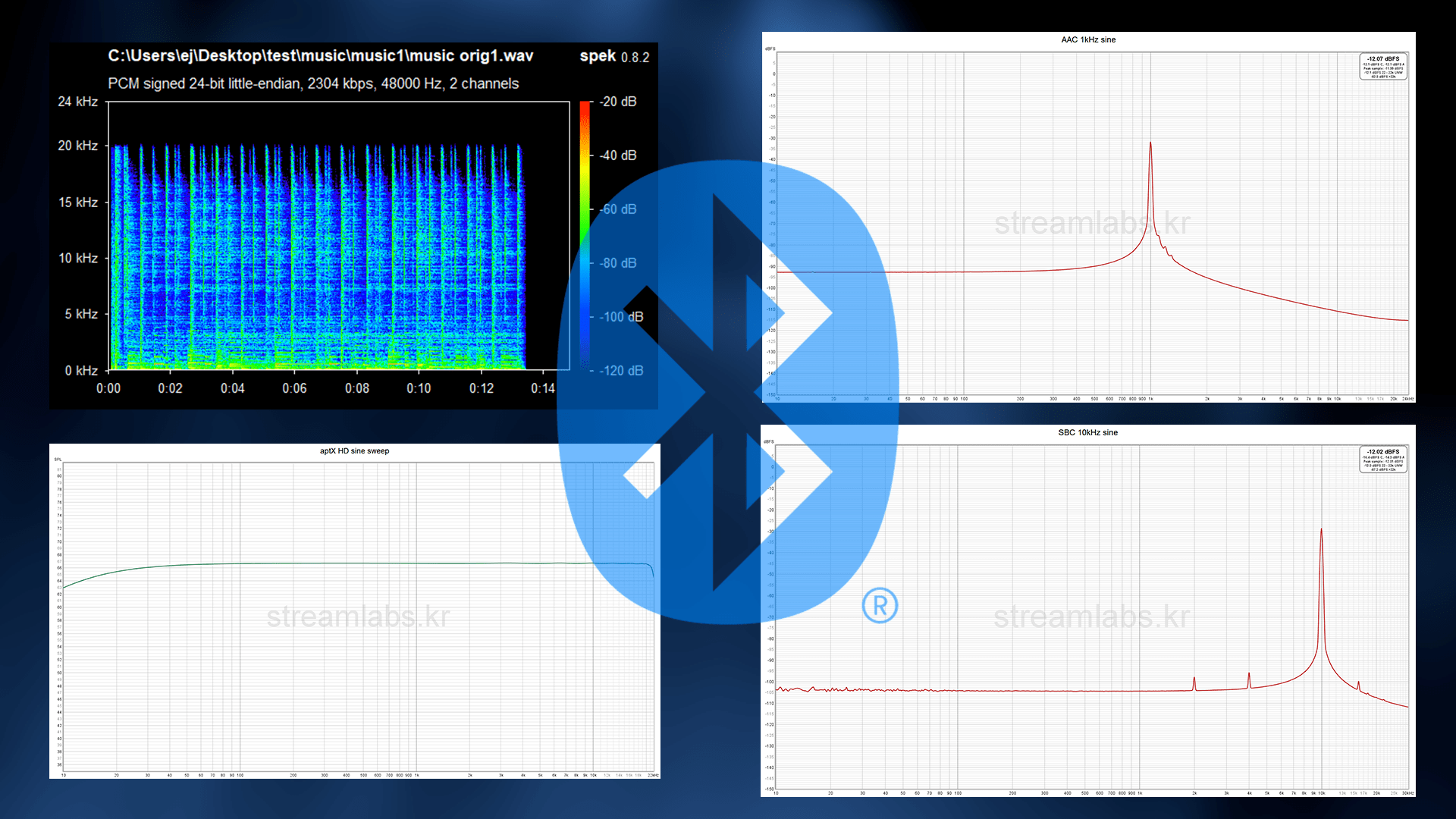Click the PCM signed 24-bit format description
This screenshot has height=819, width=1456.
pyautogui.click(x=313, y=83)
